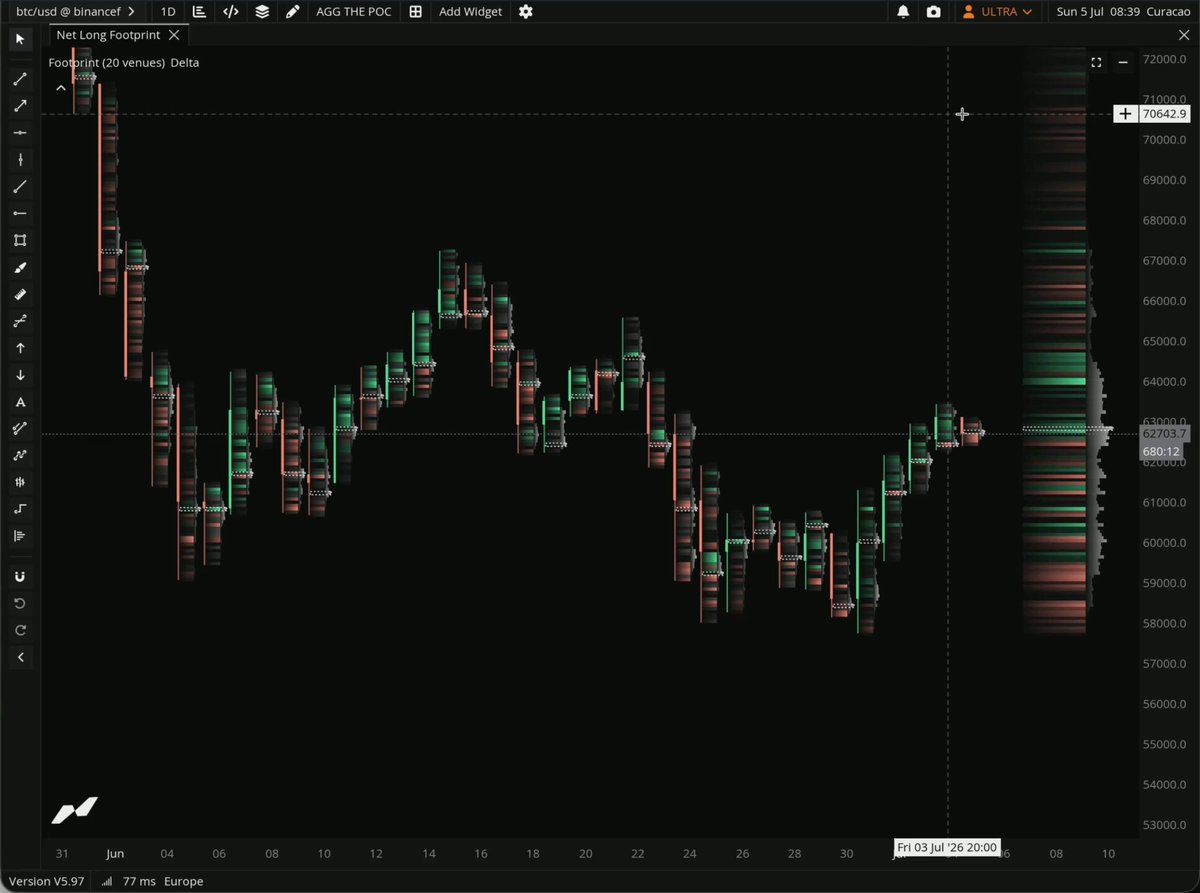The image size is (1200, 893).
Task: Select the cursor pointer tool
Action: [20, 39]
